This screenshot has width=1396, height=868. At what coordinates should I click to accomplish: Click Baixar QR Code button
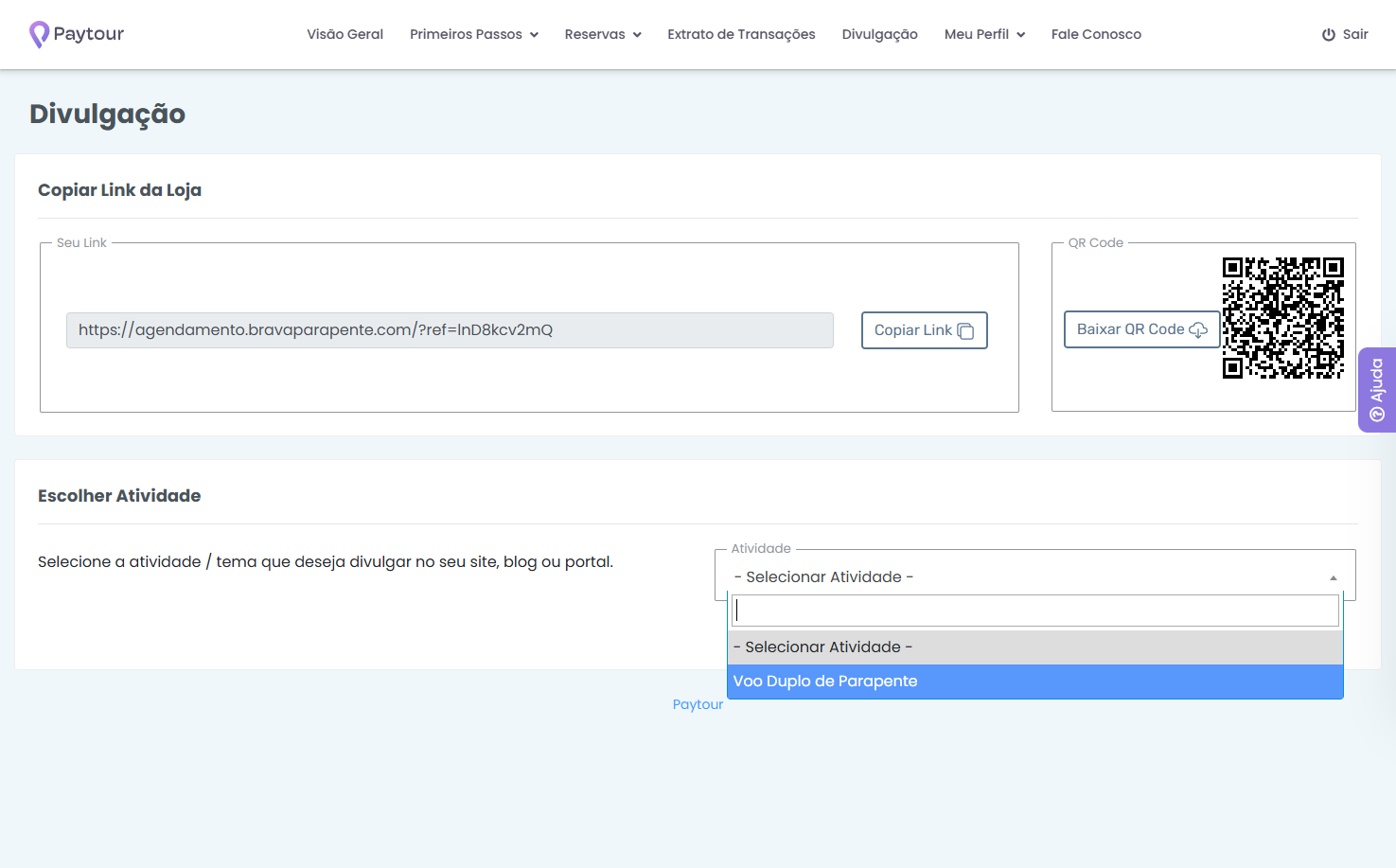1141,329
